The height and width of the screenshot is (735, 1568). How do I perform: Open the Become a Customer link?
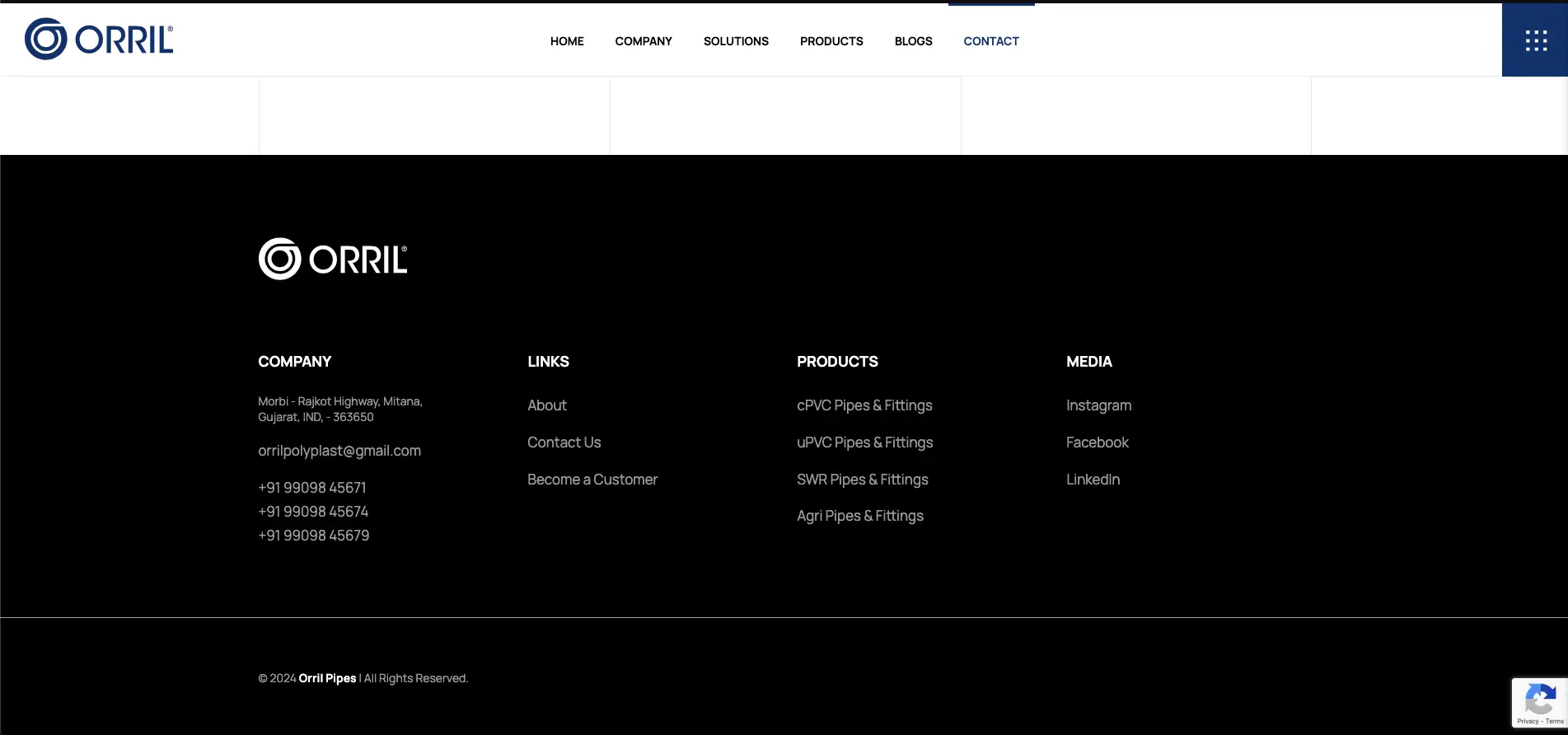click(592, 480)
